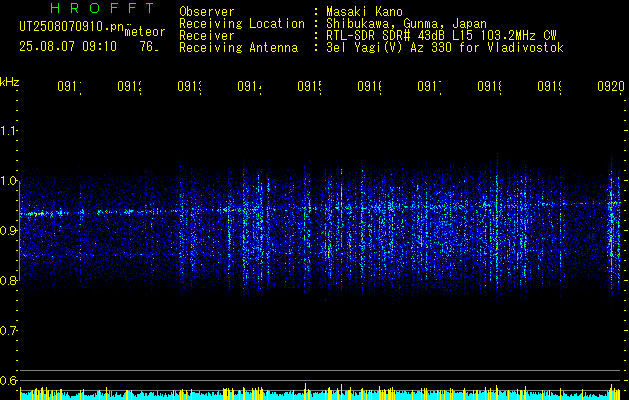This screenshot has height=400, width=629.
Task: Click the date stamp 25.08.07 09:10
Action: (x=68, y=47)
